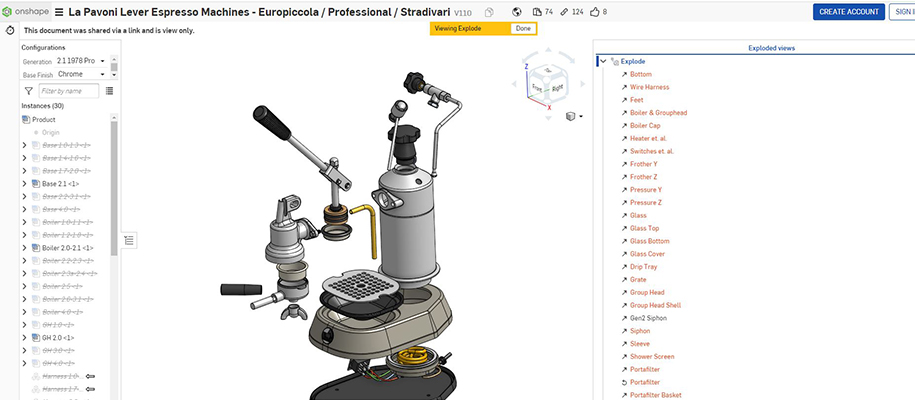Select the Pressure Y explode step
This screenshot has height=400, width=915.
click(x=646, y=190)
